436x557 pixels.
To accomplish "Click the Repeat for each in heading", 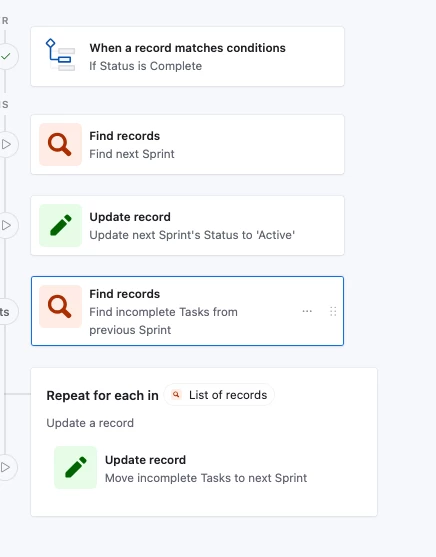I will pos(102,395).
